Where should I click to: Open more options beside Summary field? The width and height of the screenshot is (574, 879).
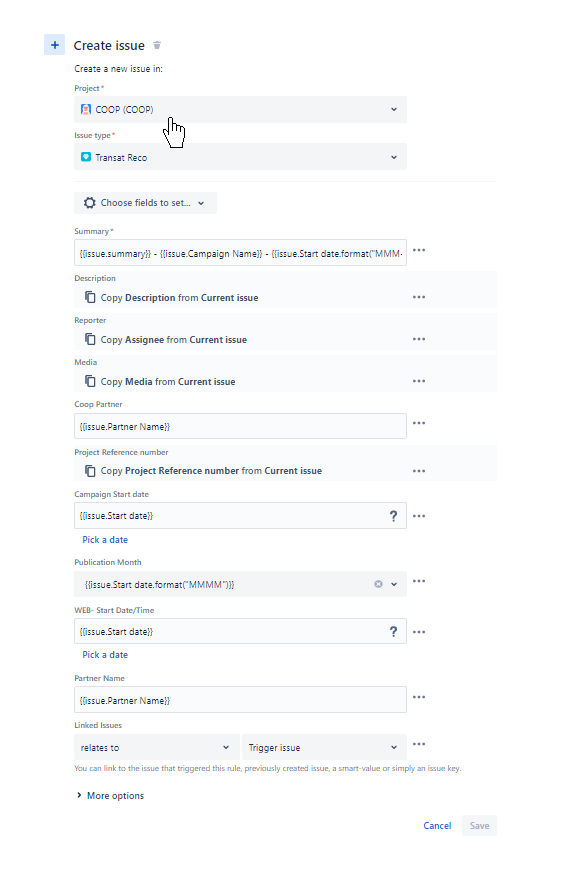coord(419,250)
